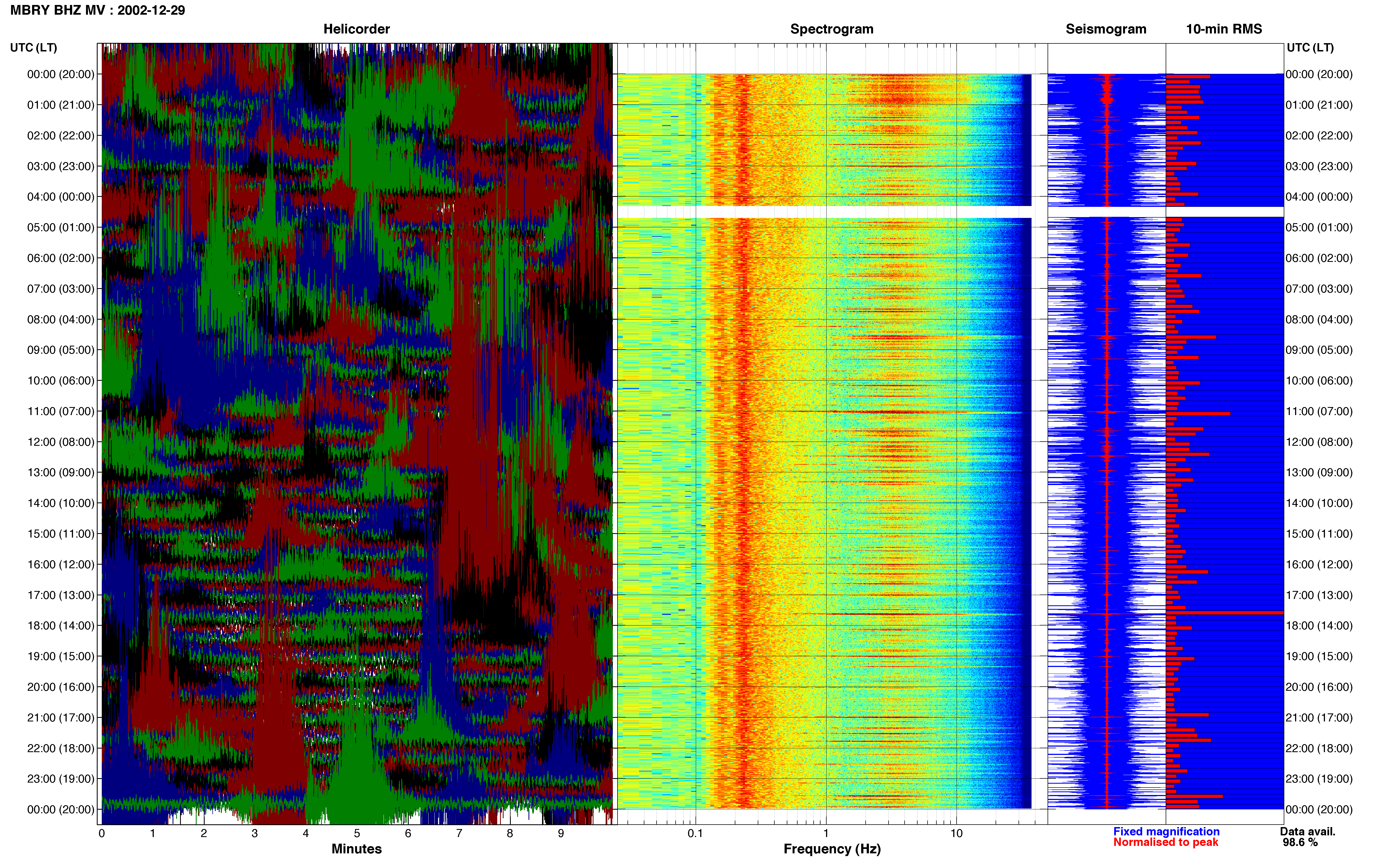The width and height of the screenshot is (1388, 868).
Task: Click left axis label '04:00 (00:00)'
Action: point(61,197)
